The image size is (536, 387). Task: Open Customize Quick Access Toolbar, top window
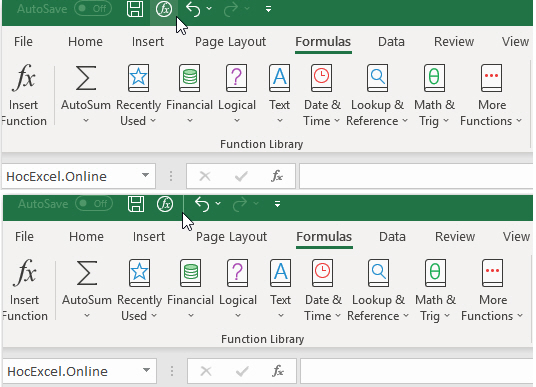point(268,9)
